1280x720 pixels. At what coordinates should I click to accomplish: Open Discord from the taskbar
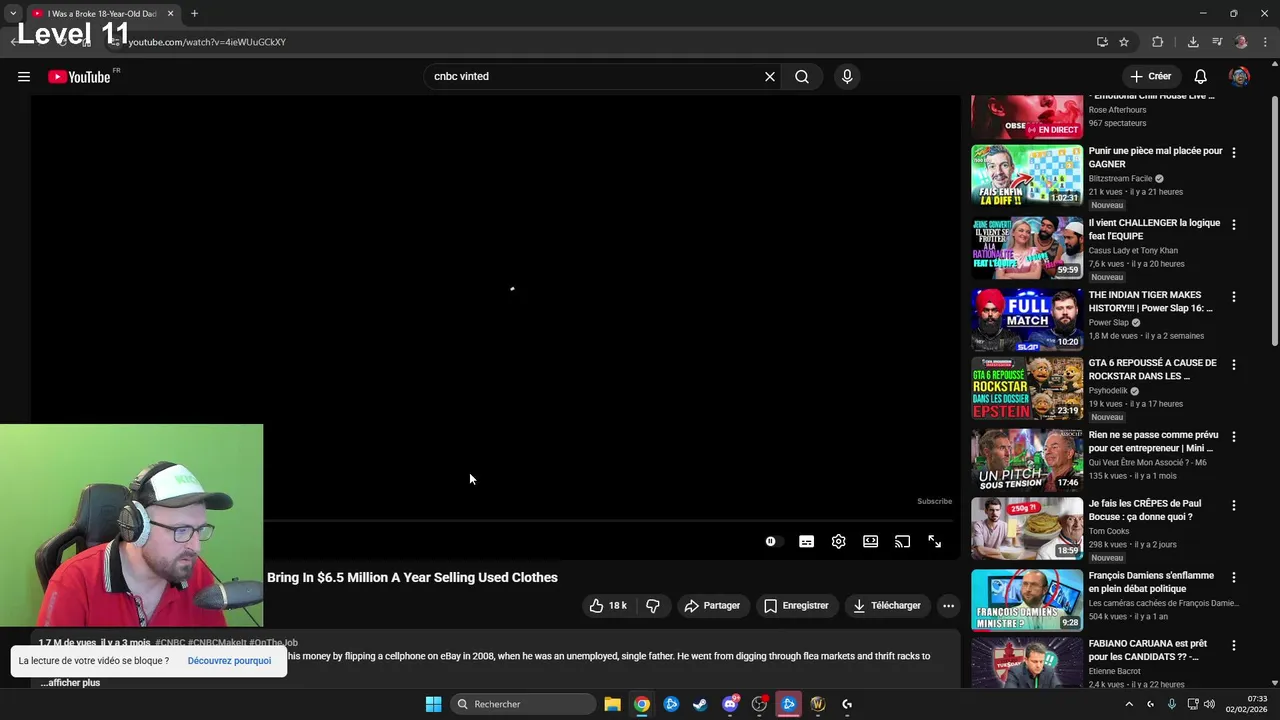(730, 704)
